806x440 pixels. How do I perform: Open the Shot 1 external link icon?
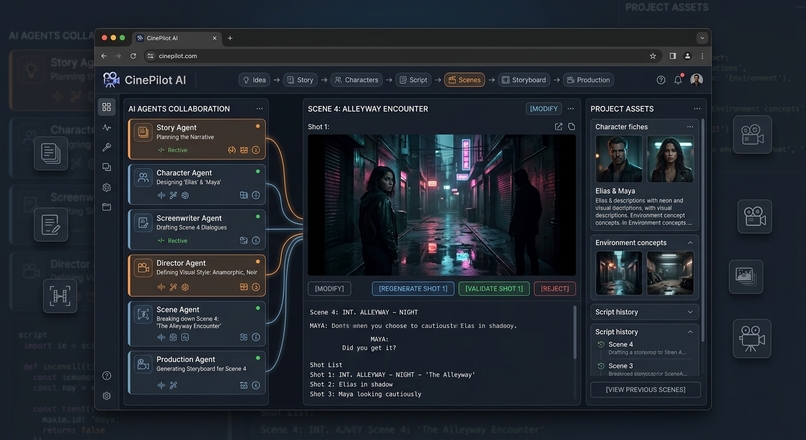pyautogui.click(x=558, y=126)
